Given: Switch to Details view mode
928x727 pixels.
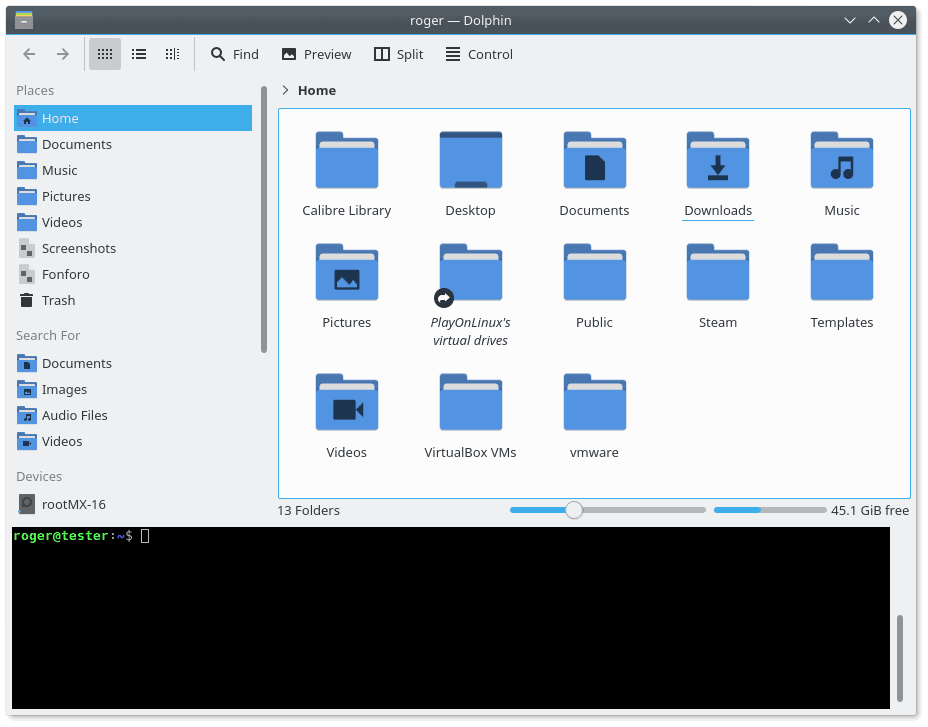Looking at the screenshot, I should click(x=172, y=54).
